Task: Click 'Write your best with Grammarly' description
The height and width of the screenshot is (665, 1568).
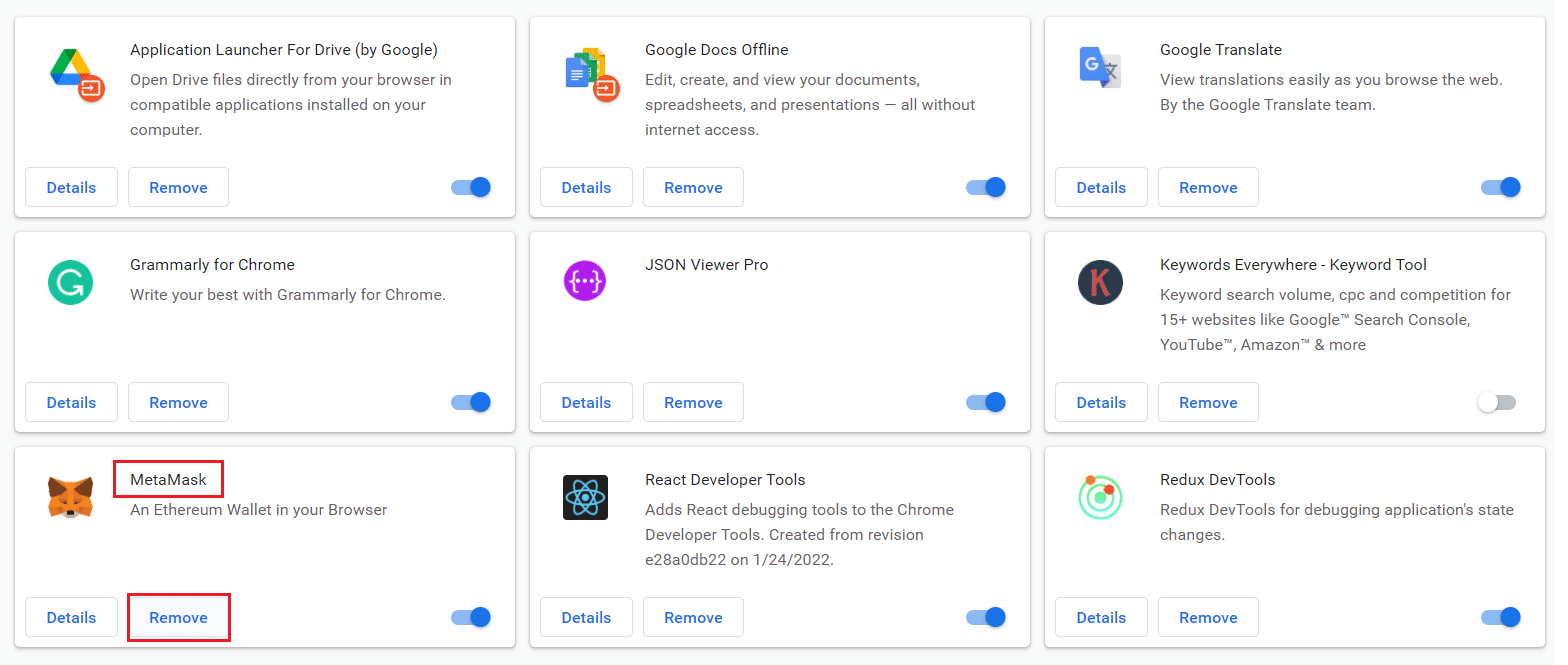Action: pyautogui.click(x=288, y=294)
